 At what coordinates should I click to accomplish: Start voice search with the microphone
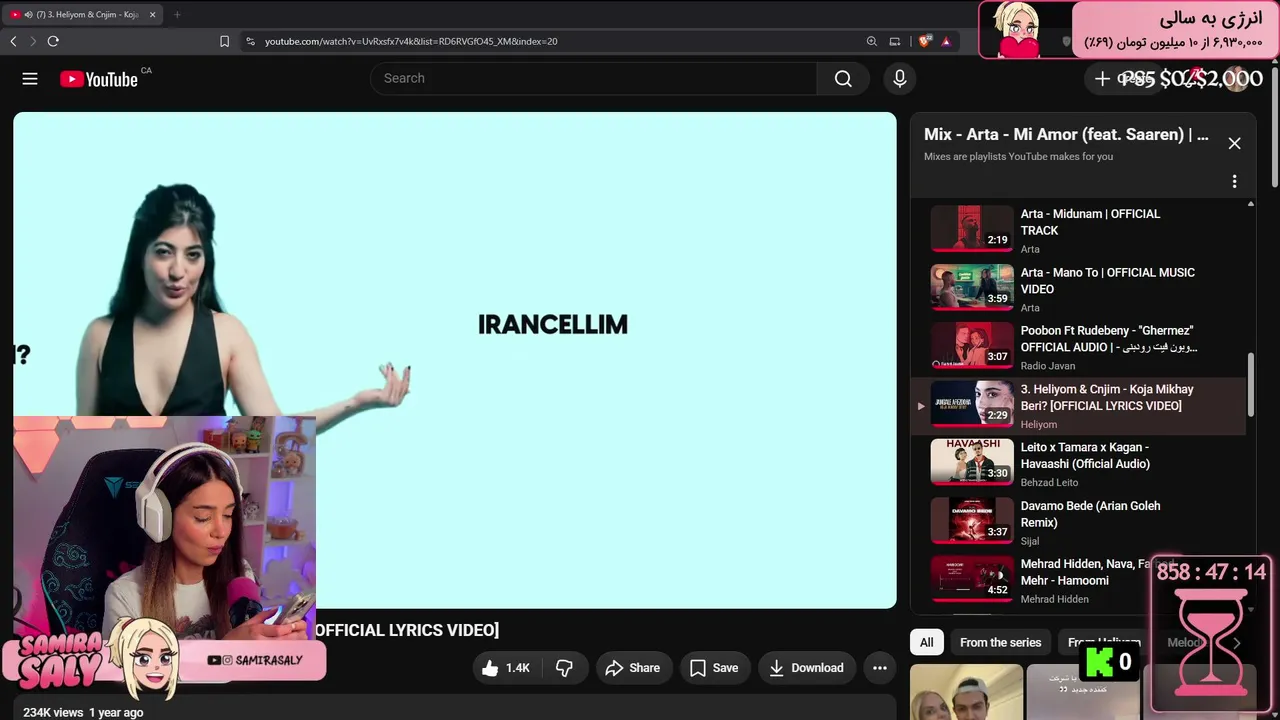900,79
